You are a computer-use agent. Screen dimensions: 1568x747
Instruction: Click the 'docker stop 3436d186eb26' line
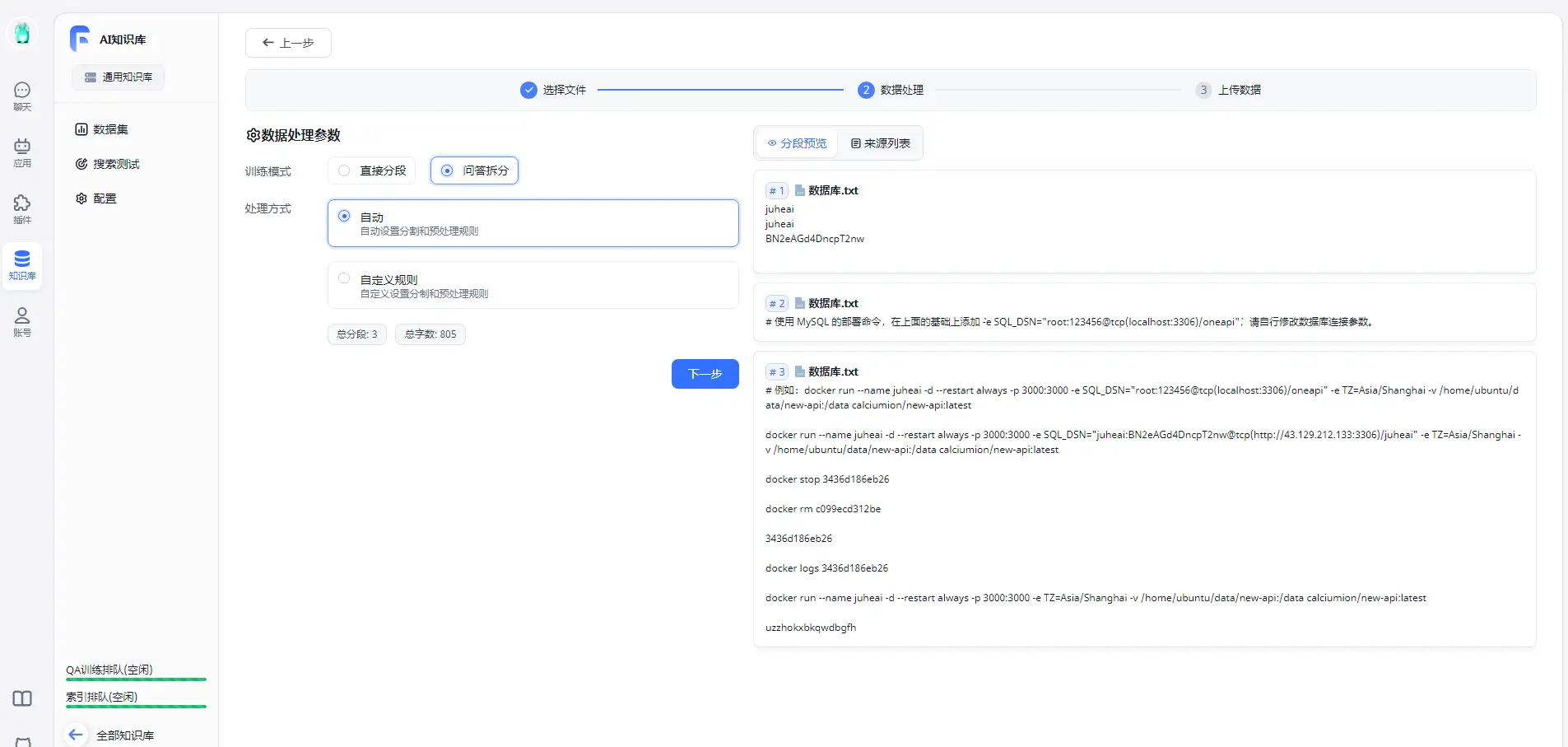827,479
